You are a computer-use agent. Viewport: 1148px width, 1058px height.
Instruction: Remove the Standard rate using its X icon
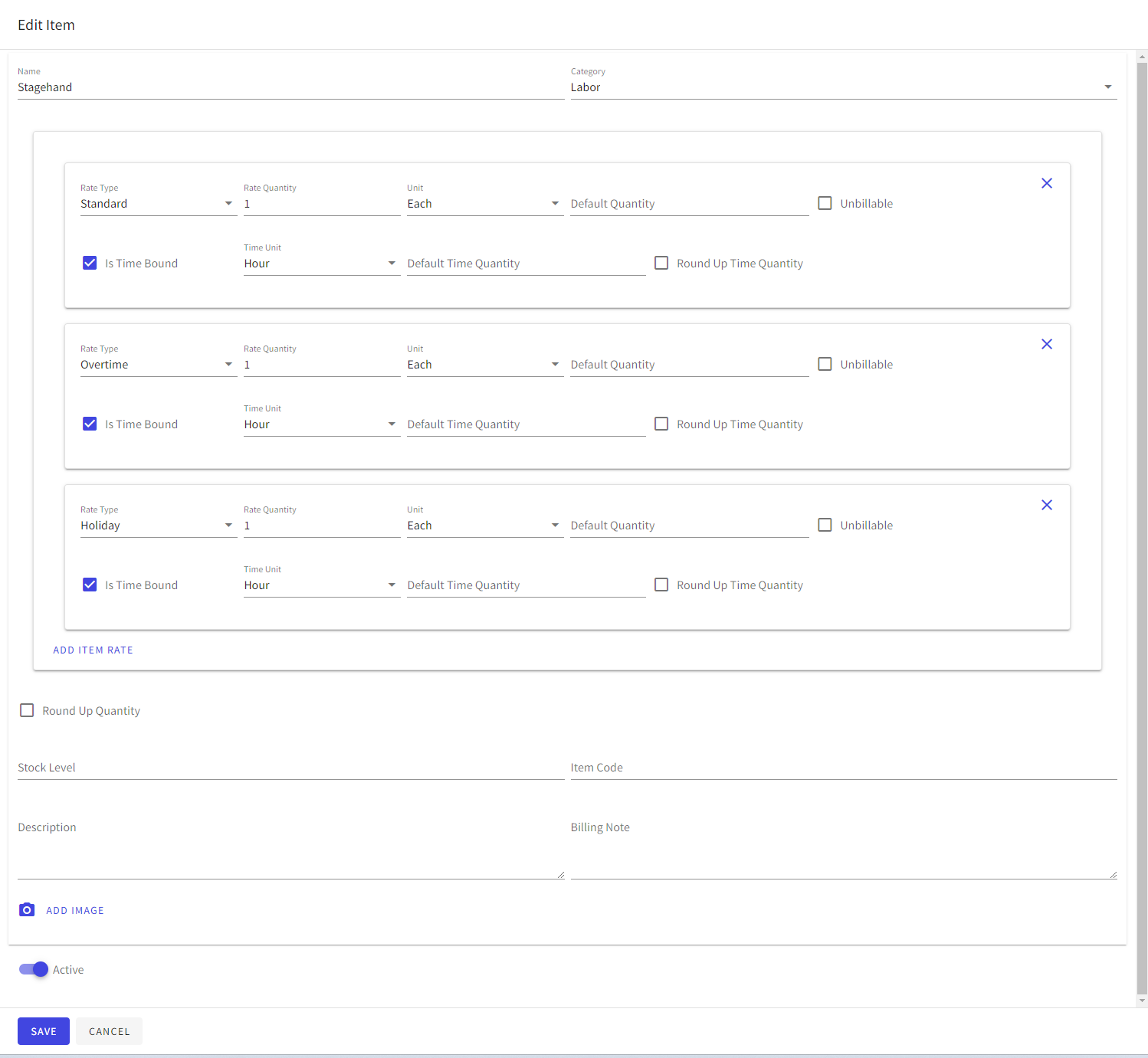[1047, 183]
